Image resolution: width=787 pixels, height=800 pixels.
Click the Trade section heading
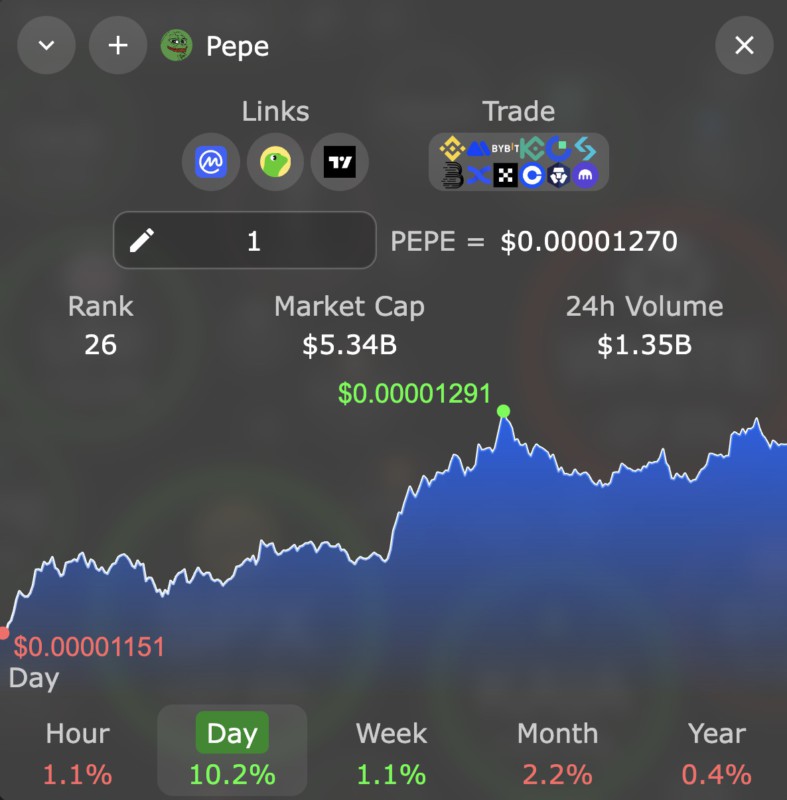(519, 111)
